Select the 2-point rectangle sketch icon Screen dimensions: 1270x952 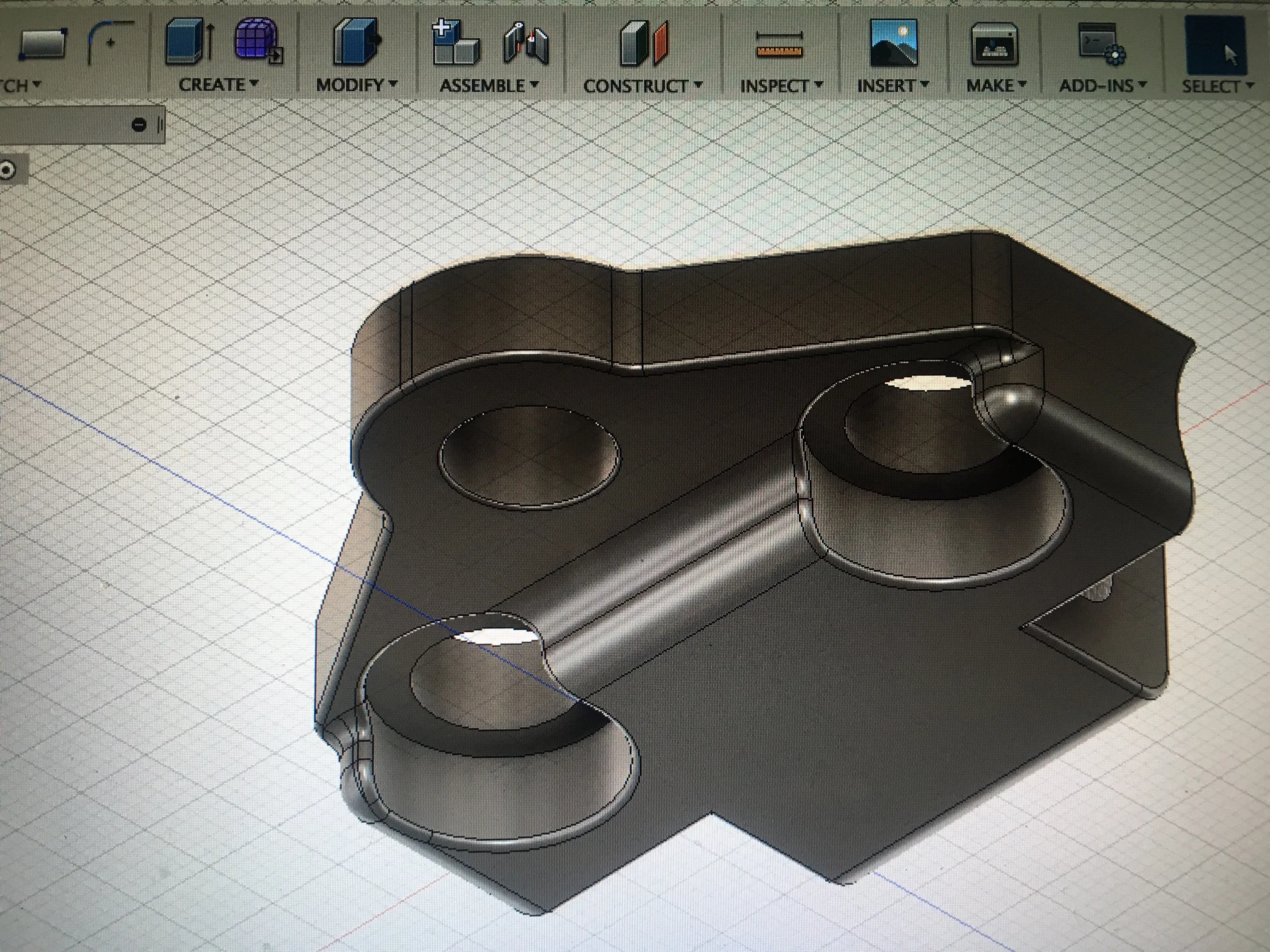point(43,44)
